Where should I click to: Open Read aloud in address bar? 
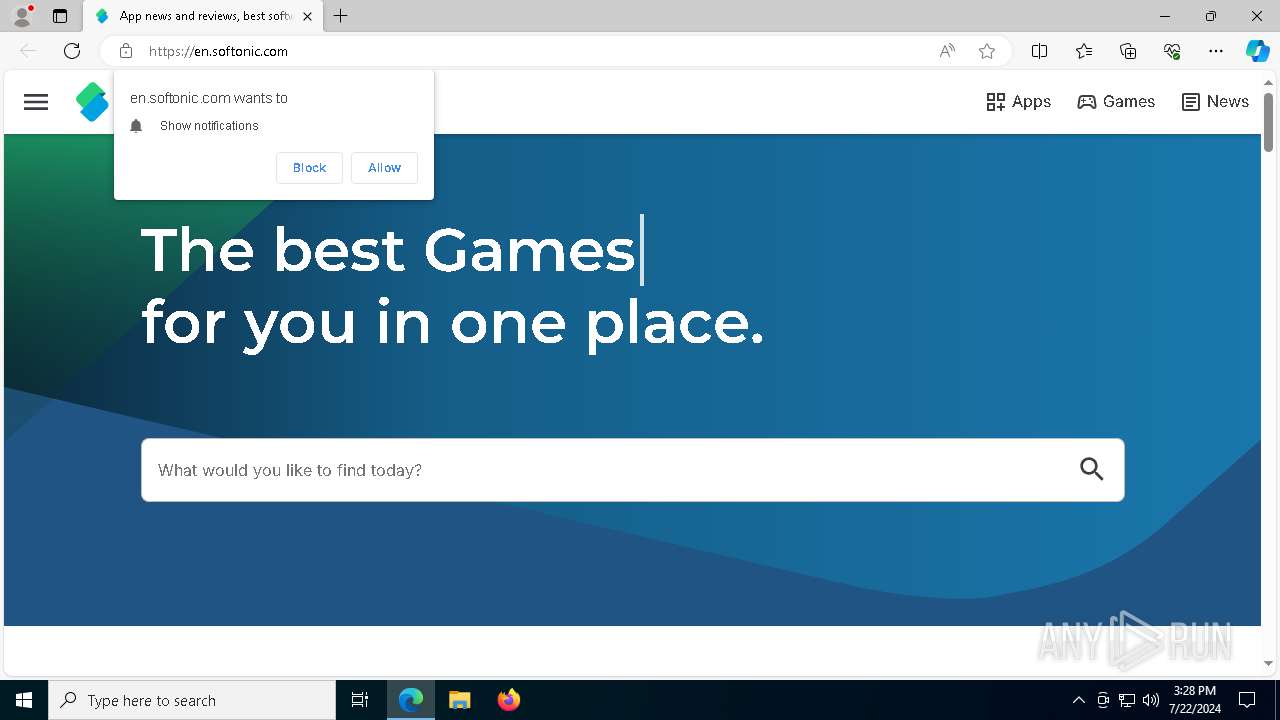coord(947,51)
